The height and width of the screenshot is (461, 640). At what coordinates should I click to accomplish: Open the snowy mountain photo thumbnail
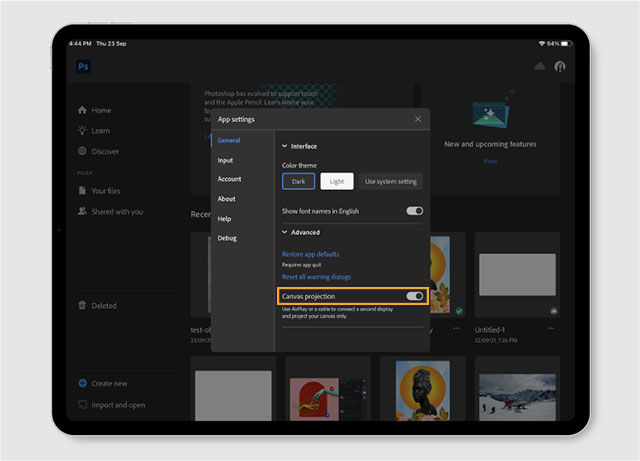(x=517, y=397)
